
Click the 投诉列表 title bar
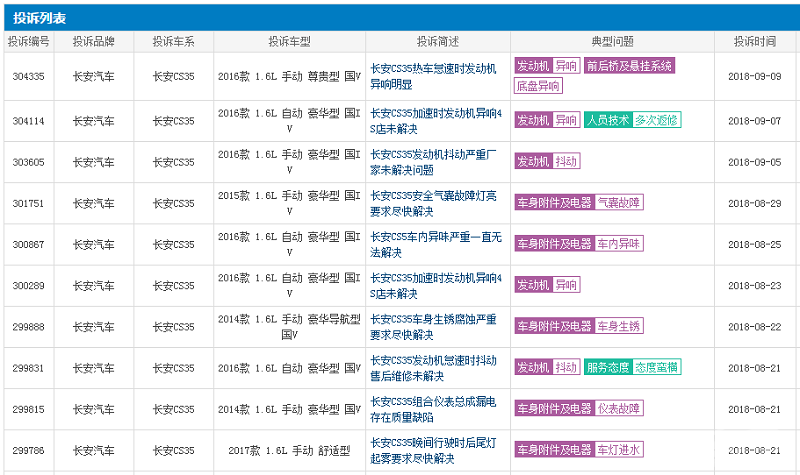(x=402, y=18)
